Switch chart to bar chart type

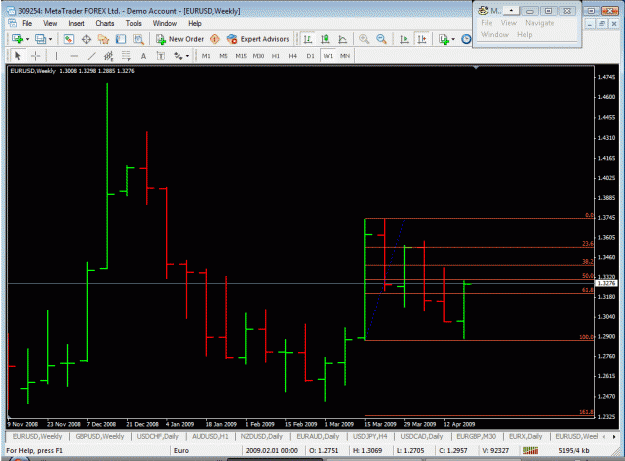[308, 39]
